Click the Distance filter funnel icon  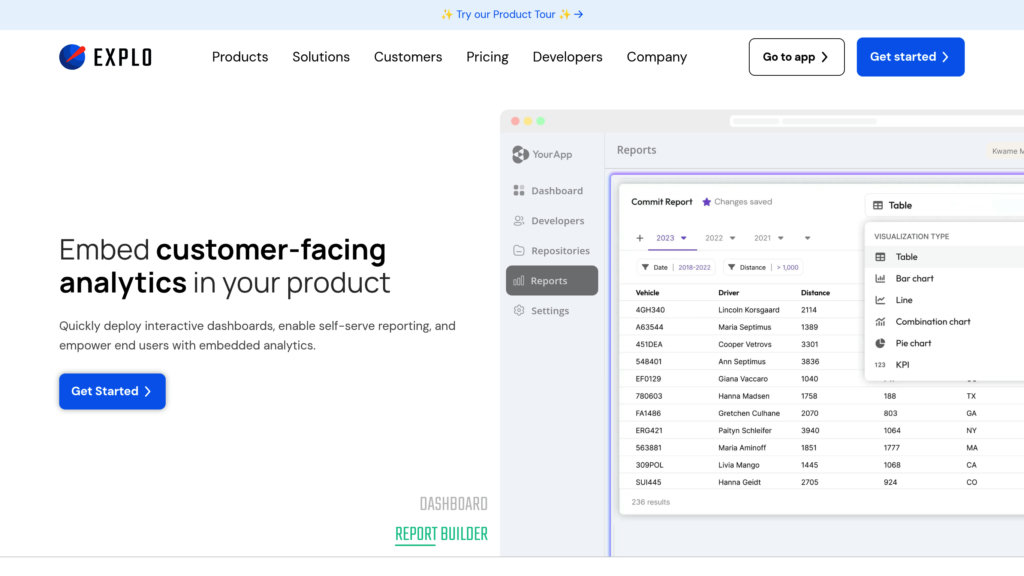[731, 267]
